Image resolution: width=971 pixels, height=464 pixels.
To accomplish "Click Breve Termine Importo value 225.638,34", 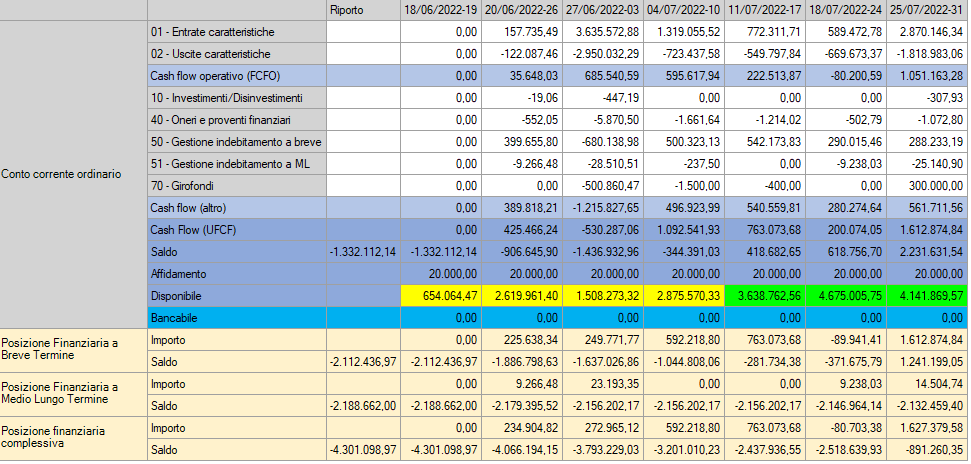I will pyautogui.click(x=522, y=340).
